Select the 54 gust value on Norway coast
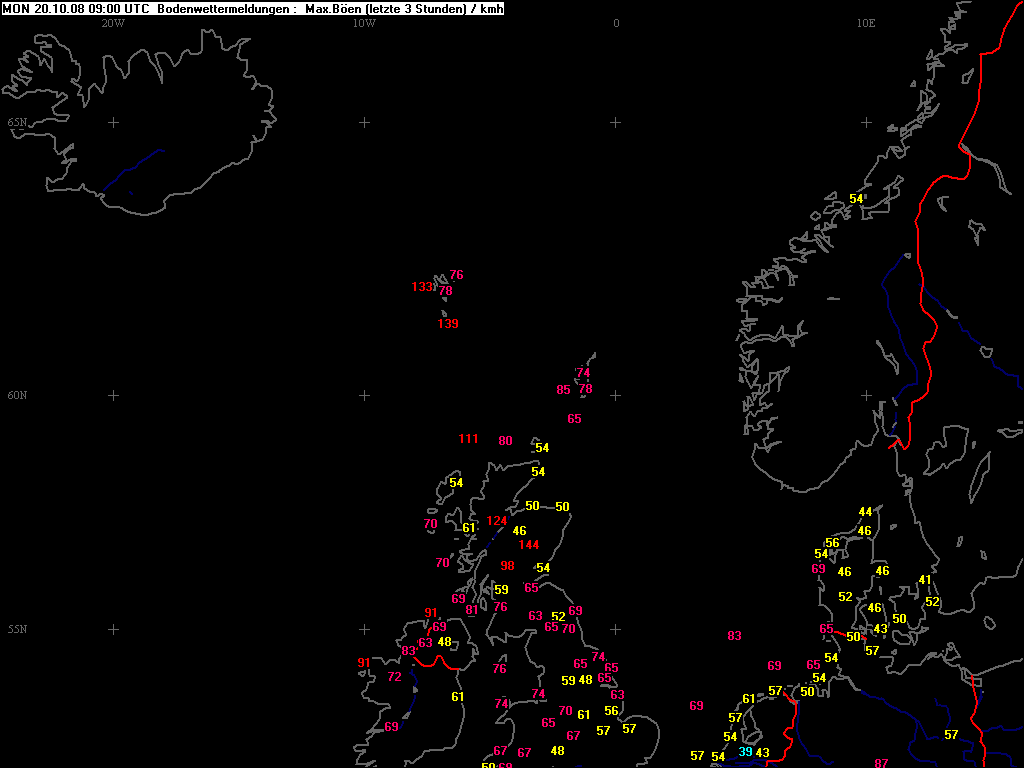This screenshot has height=768, width=1024. pos(856,199)
